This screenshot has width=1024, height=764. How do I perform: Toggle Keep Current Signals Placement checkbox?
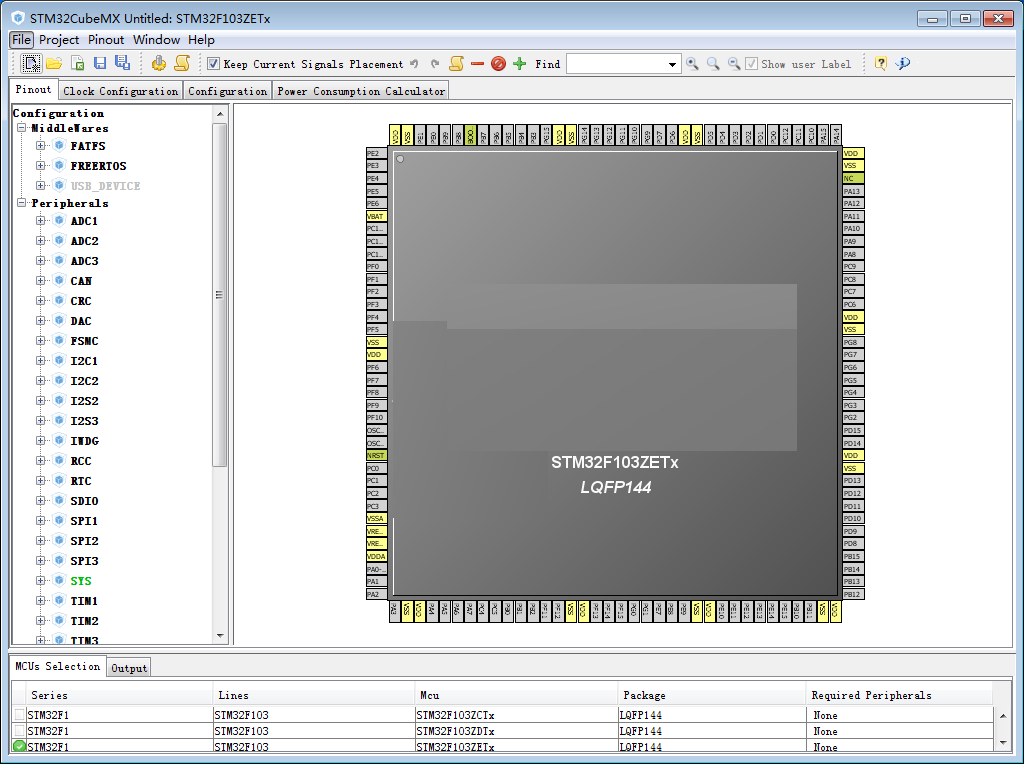(213, 63)
